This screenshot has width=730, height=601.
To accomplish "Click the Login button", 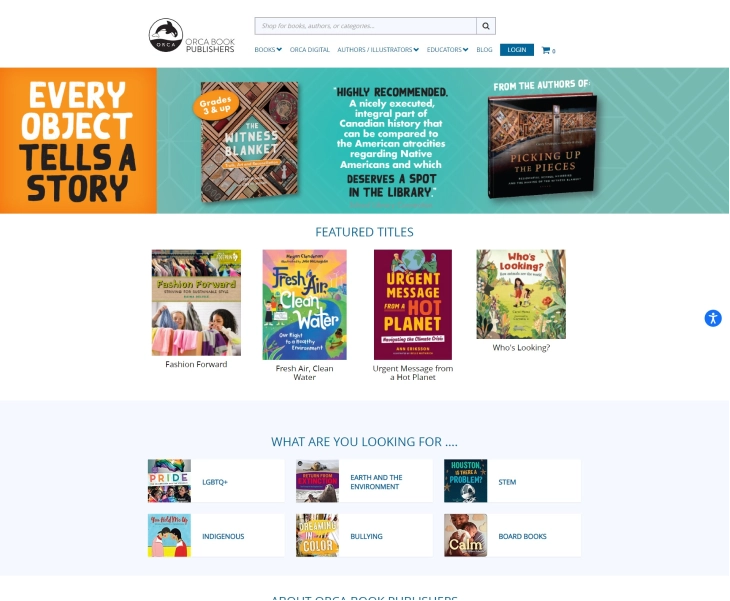I will (x=517, y=50).
